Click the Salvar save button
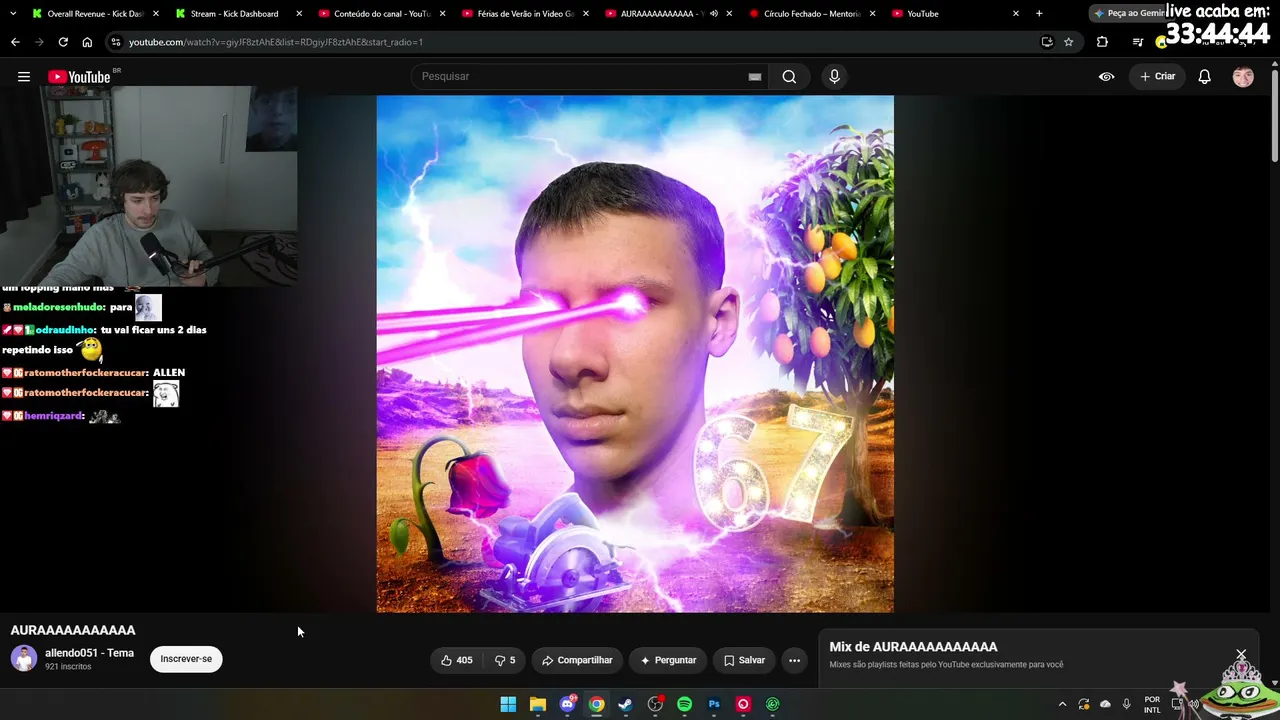This screenshot has width=1280, height=720. coord(744,660)
